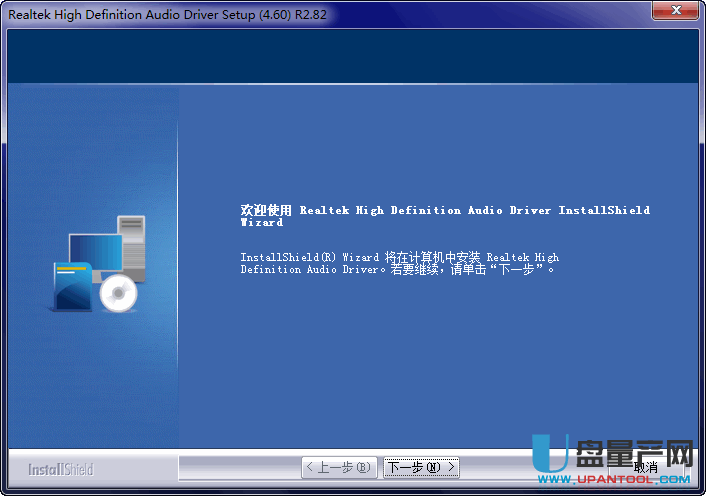
Task: Click the 欢迎使用 welcome heading
Action: pos(266,210)
